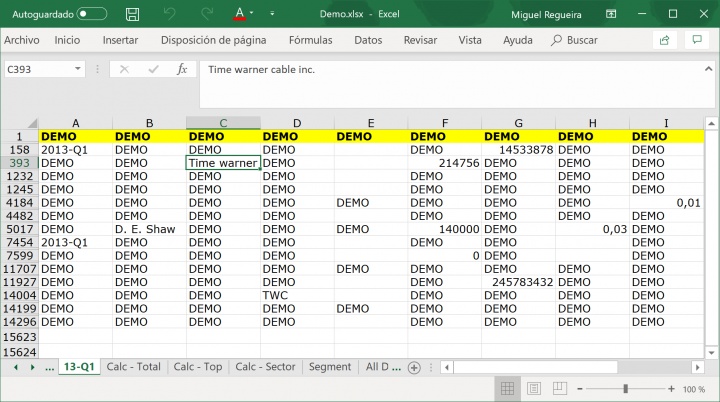Click the Redo arrow icon

[207, 14]
